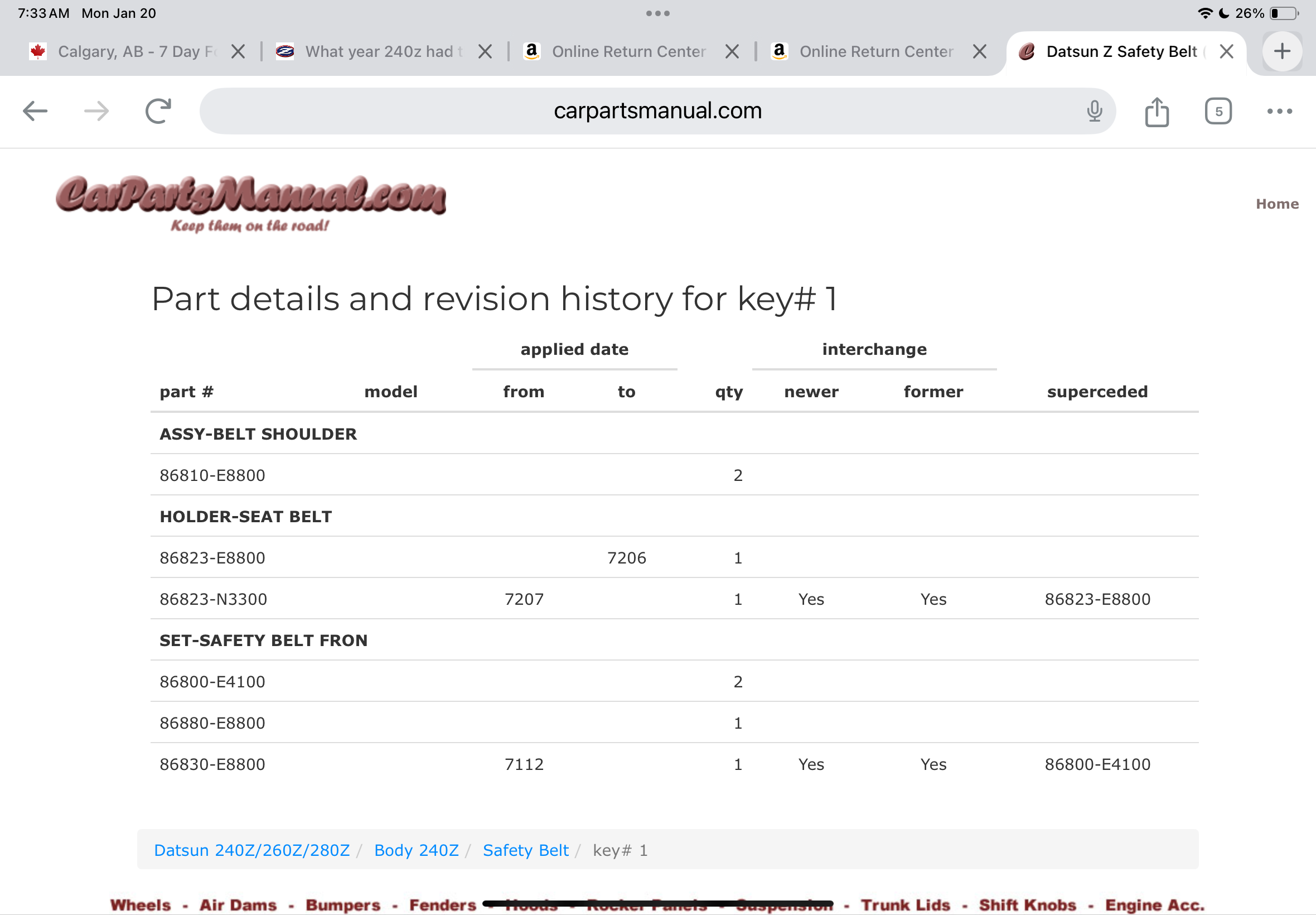Click the Air Dams footer link

click(238, 905)
